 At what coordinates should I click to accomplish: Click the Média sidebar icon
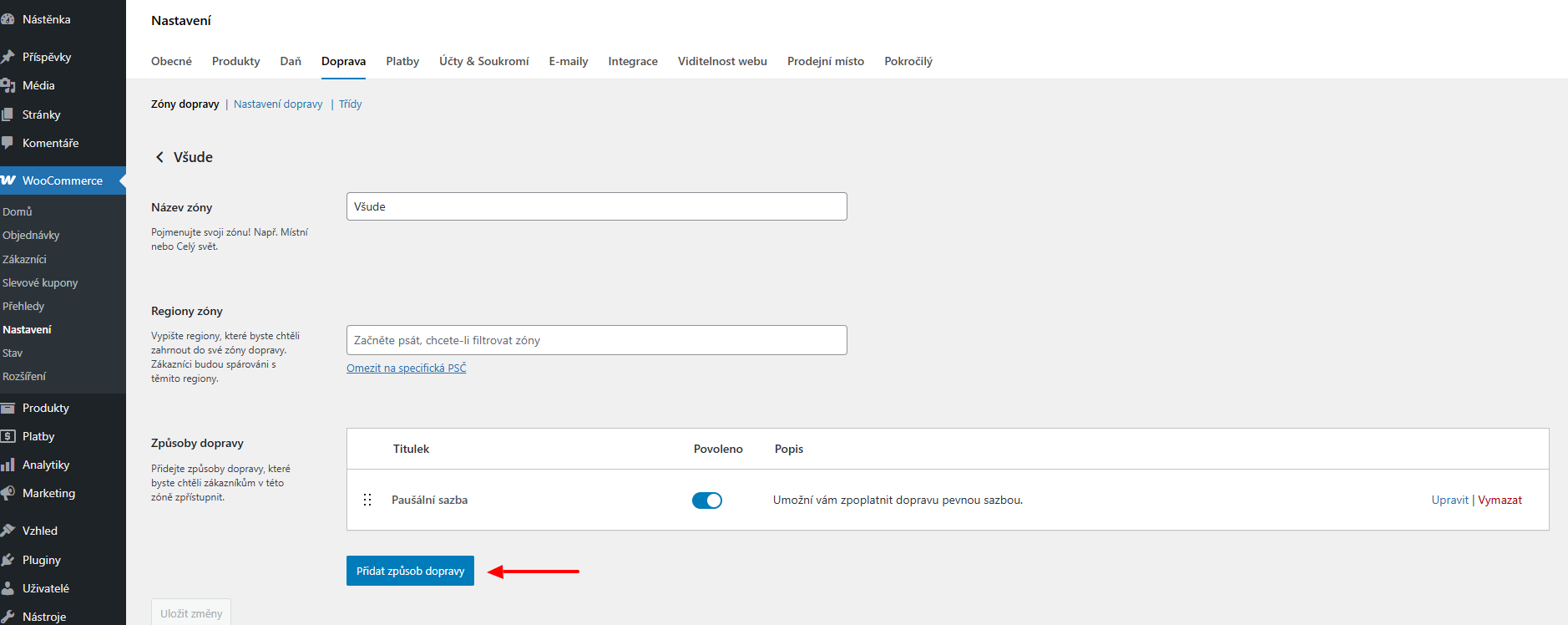pyautogui.click(x=8, y=85)
